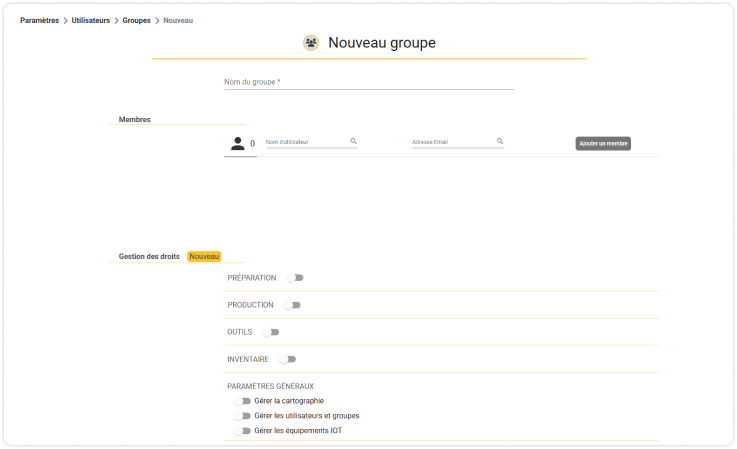Click the group icon beside Nouveau groupe
737x449 pixels.
pyautogui.click(x=311, y=43)
